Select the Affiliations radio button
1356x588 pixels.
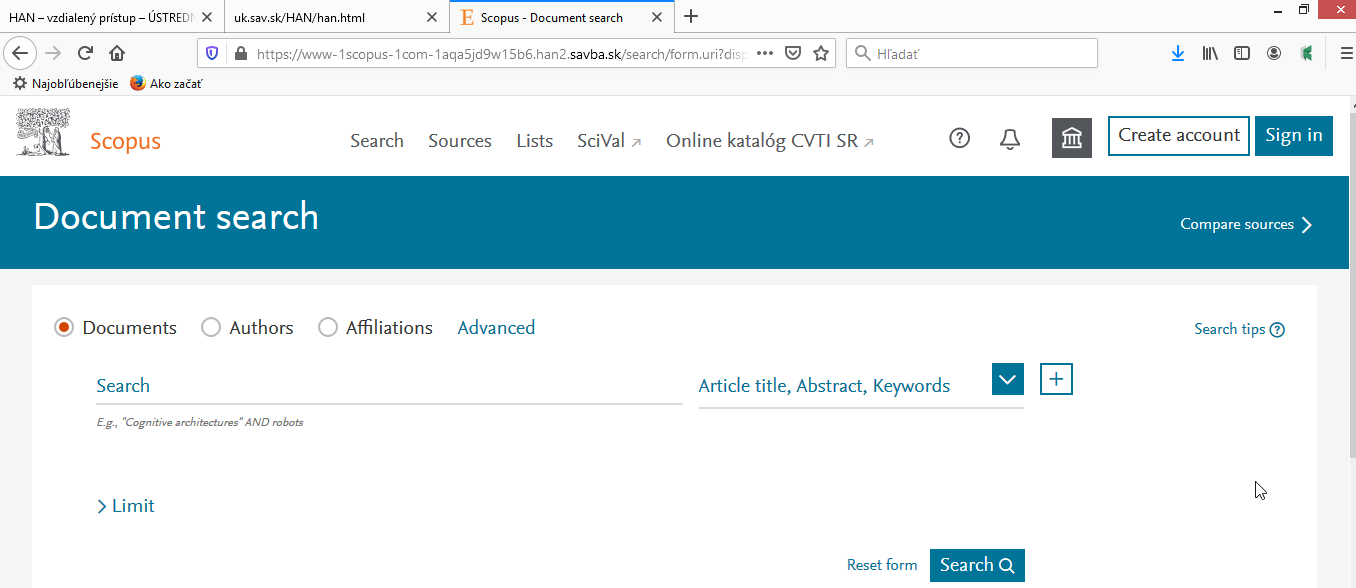pyautogui.click(x=327, y=327)
